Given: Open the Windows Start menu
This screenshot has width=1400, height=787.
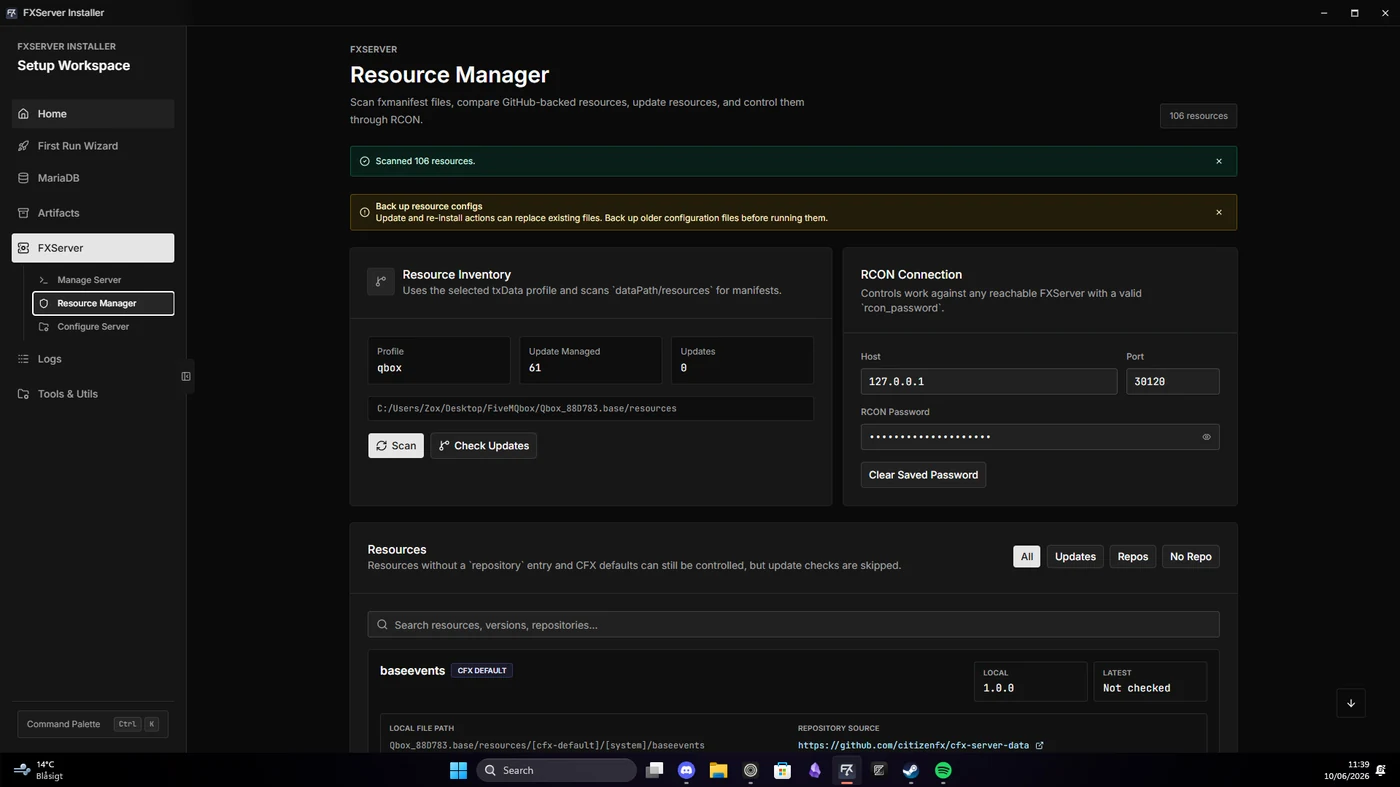Looking at the screenshot, I should (458, 770).
